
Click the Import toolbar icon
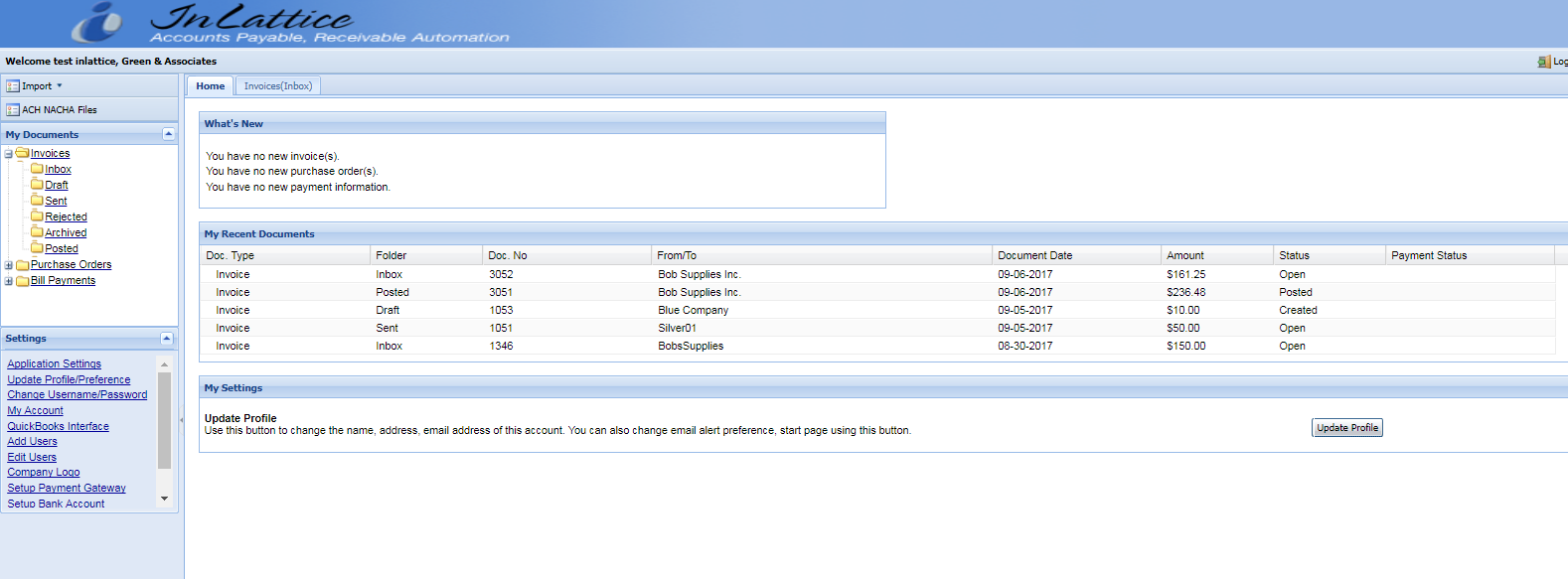coord(13,86)
